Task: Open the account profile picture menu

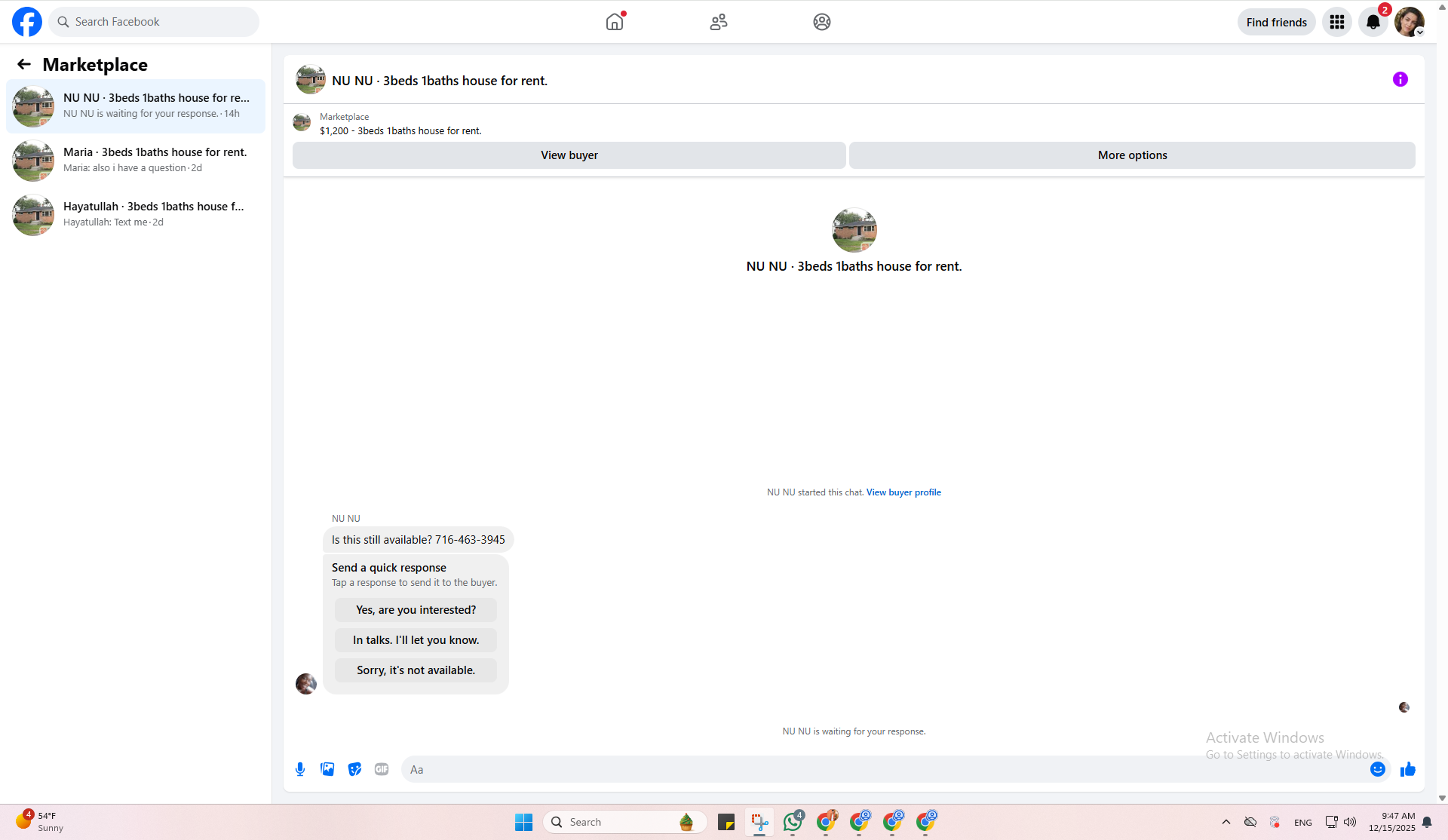Action: point(1410,22)
